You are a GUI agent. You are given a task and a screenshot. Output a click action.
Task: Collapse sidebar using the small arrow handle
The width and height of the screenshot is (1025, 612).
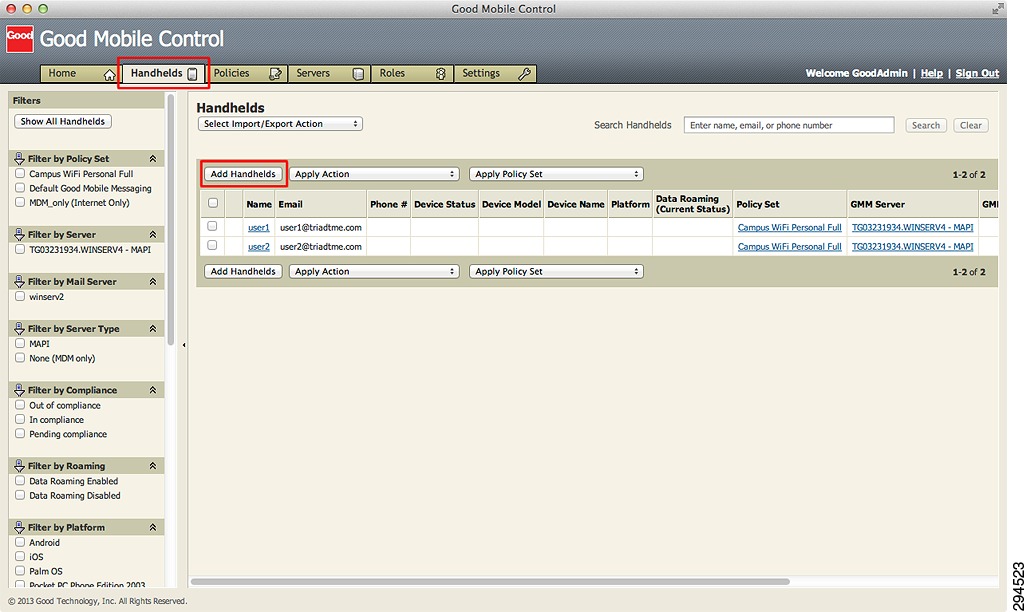click(184, 345)
